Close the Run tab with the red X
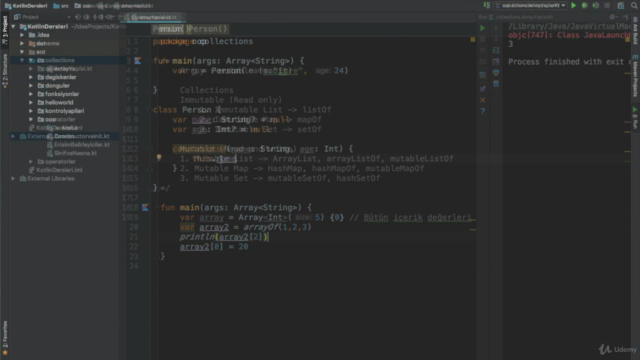This screenshot has width=640, height=360. point(482,100)
